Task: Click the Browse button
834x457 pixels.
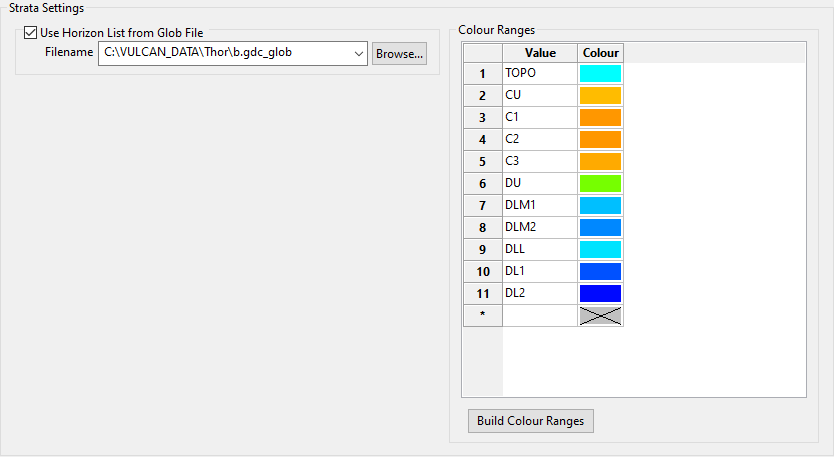Action: pyautogui.click(x=399, y=53)
